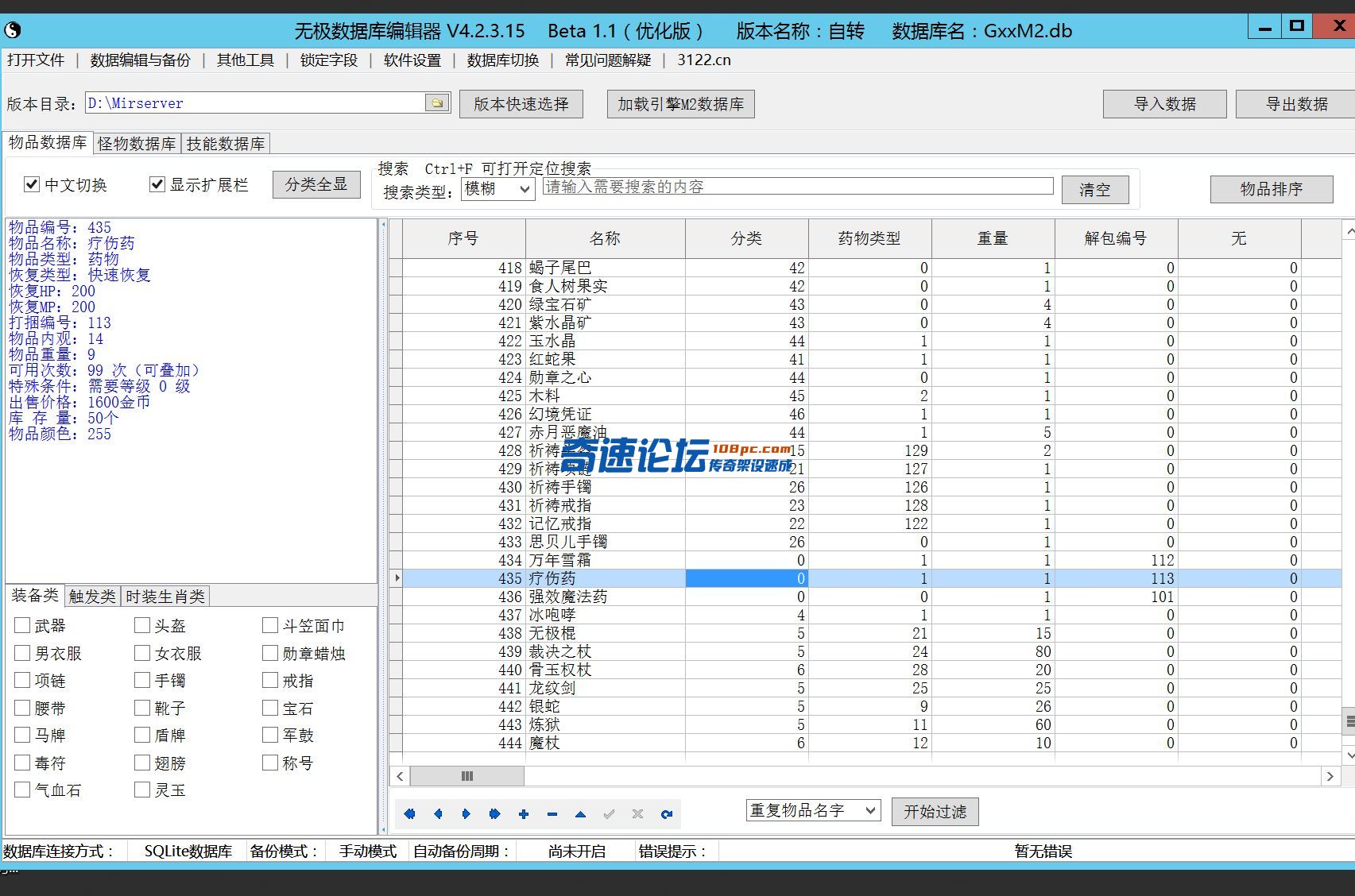Insert new record with plus icon
Viewport: 1355px width, 896px height.
tap(523, 813)
